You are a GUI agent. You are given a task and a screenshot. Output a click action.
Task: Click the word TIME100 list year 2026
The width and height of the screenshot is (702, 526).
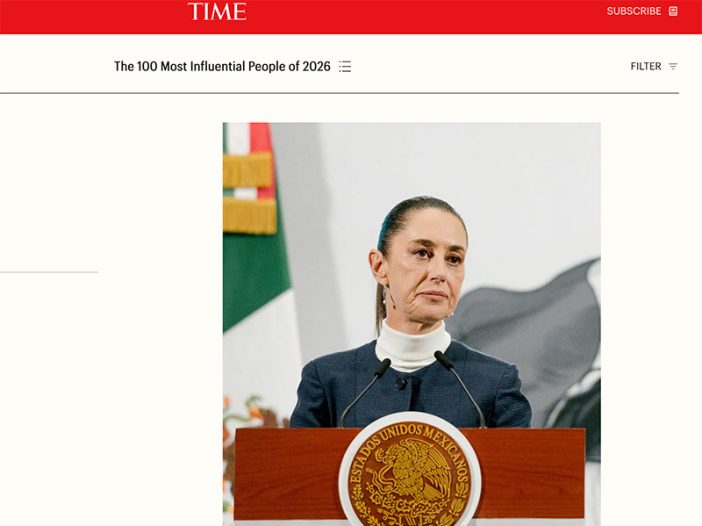click(317, 67)
